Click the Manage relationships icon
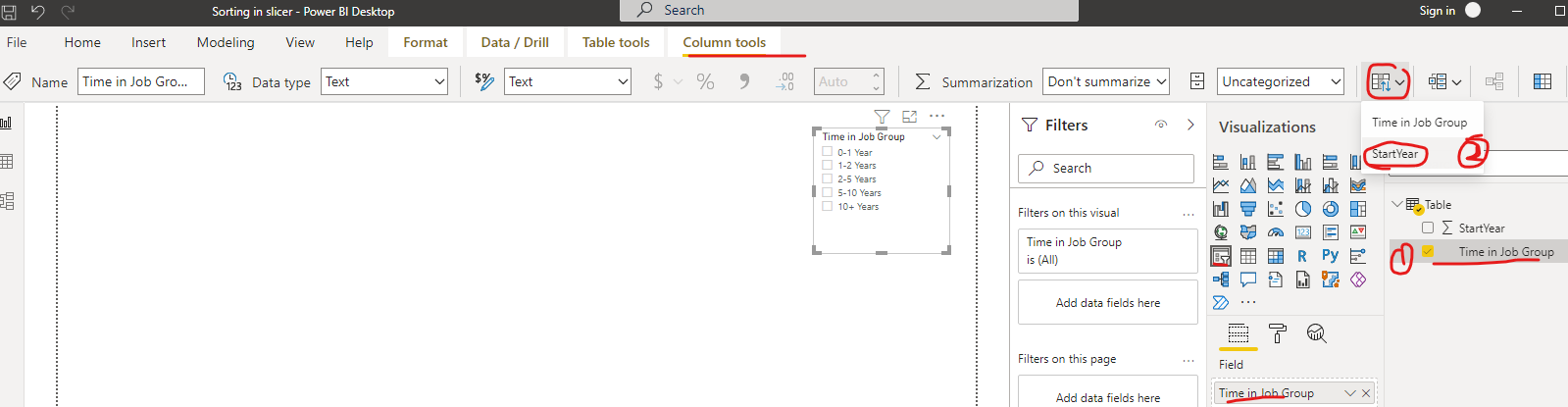The width and height of the screenshot is (1568, 407). (x=1494, y=81)
